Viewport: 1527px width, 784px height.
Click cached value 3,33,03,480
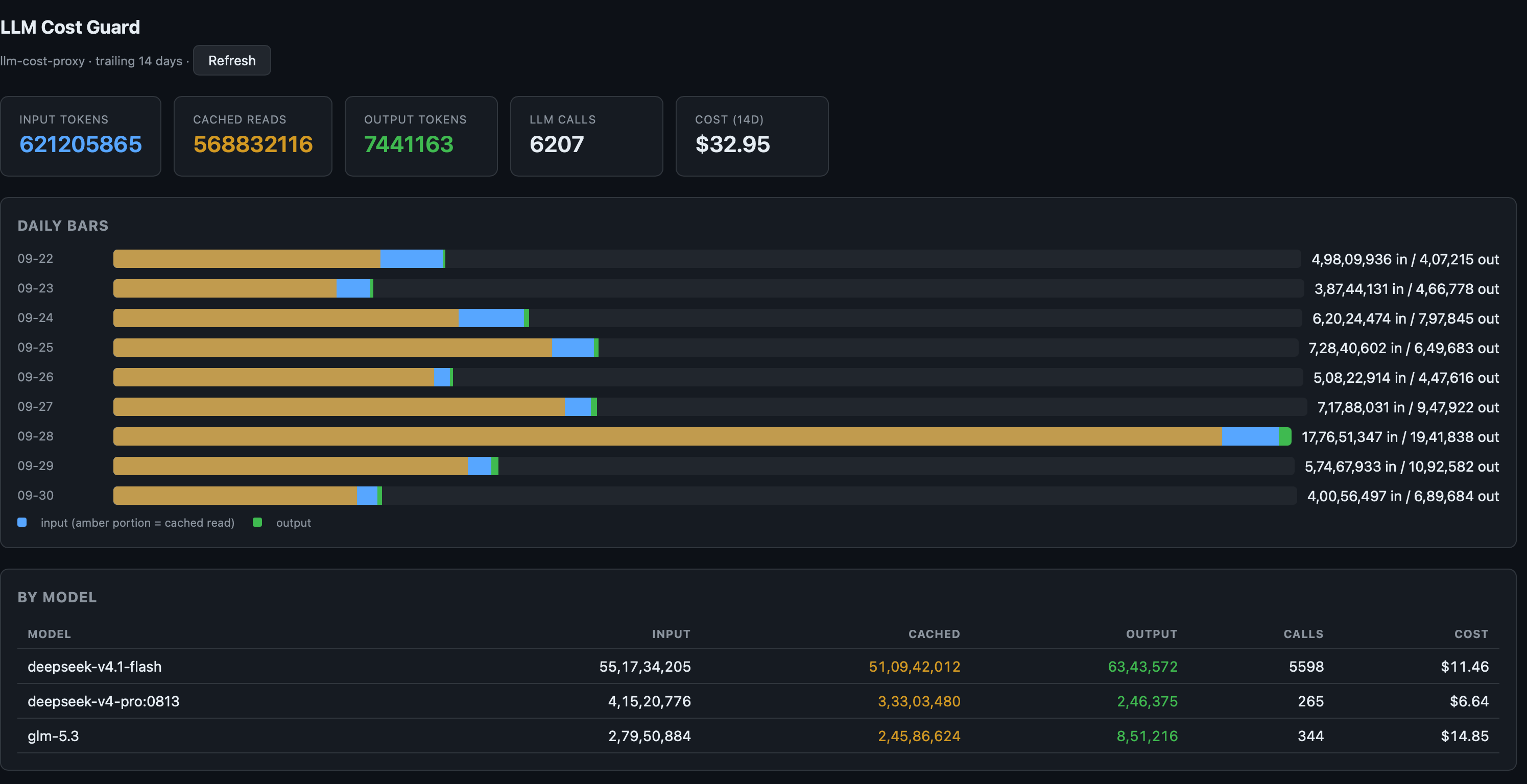[919, 702]
